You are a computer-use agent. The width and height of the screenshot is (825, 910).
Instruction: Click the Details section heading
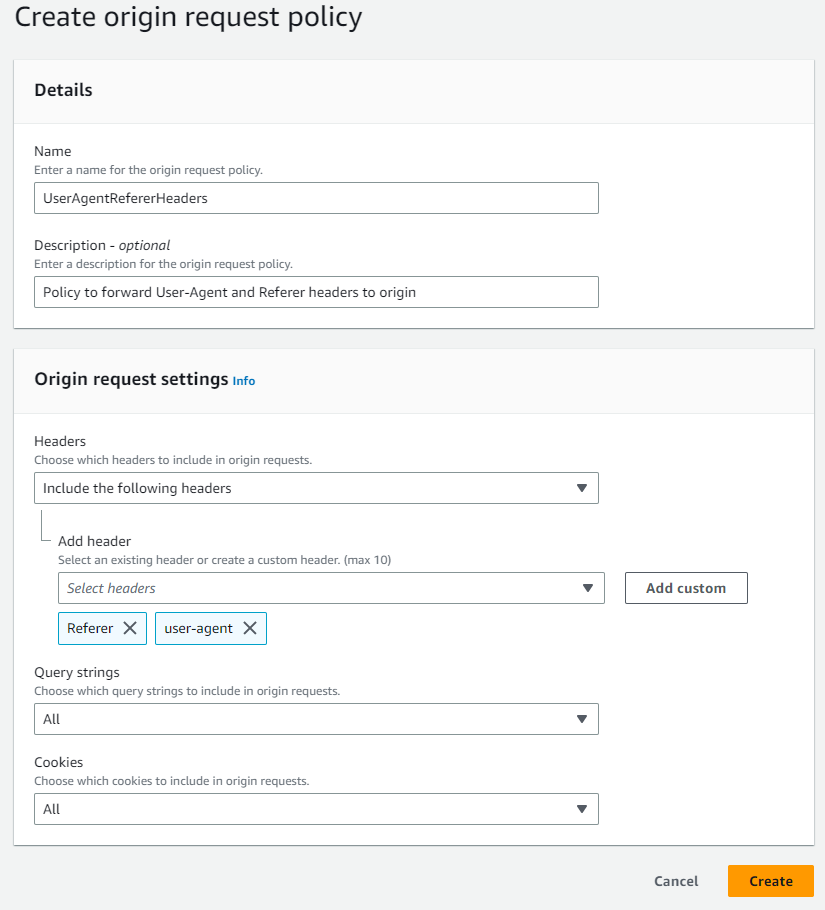pyautogui.click(x=63, y=90)
